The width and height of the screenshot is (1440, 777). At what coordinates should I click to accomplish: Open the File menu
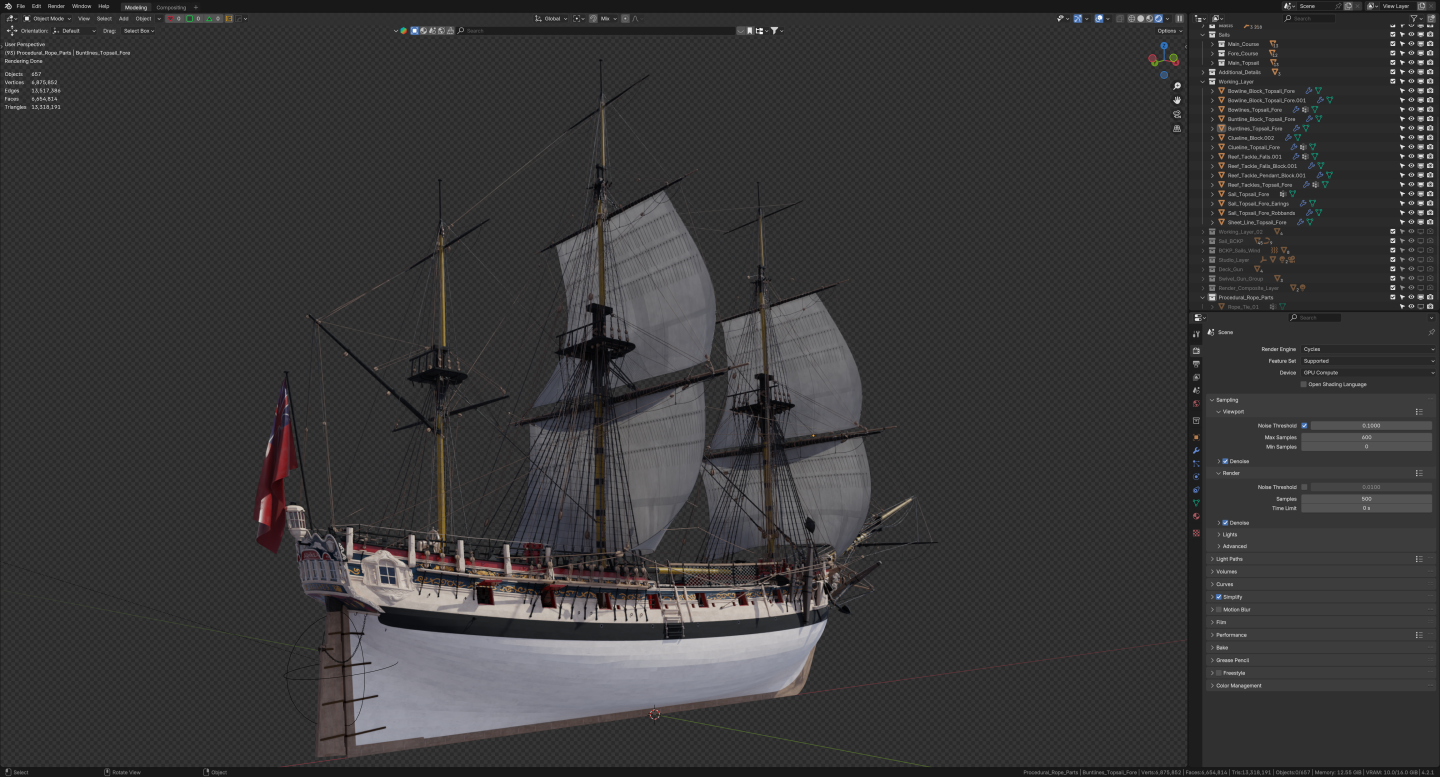pos(20,6)
